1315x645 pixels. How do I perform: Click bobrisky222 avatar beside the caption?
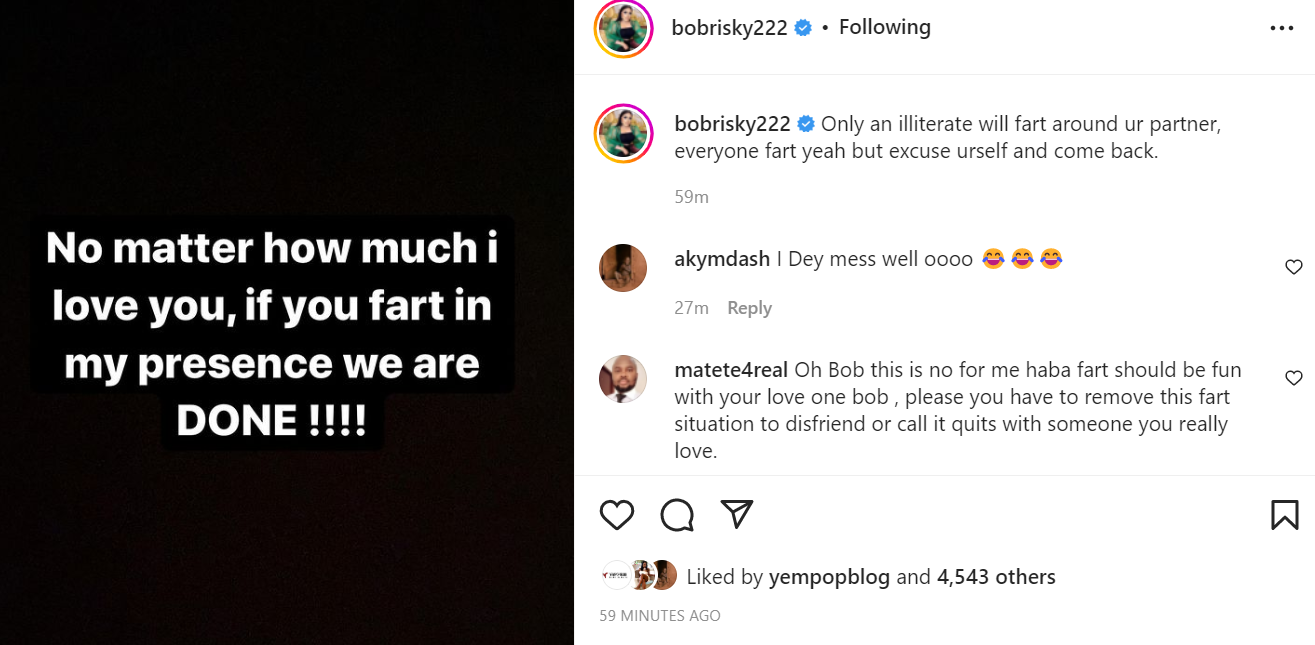(x=623, y=133)
